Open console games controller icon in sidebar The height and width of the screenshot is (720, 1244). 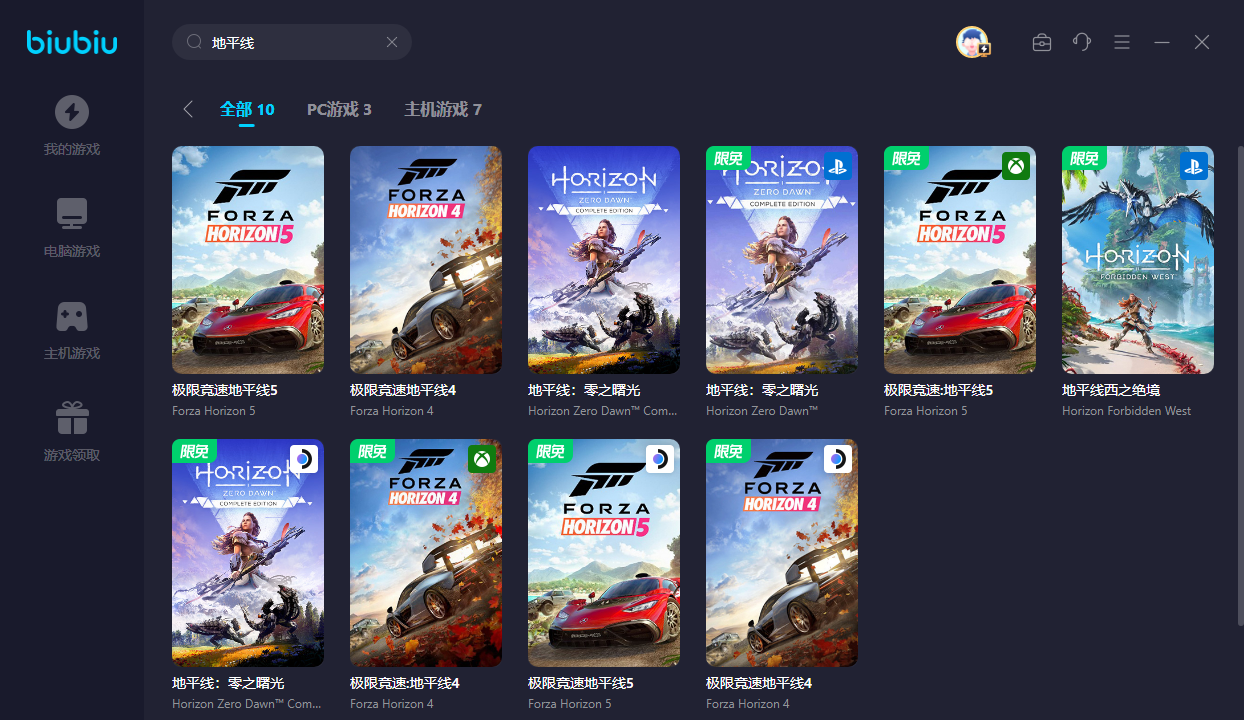pyautogui.click(x=71, y=316)
